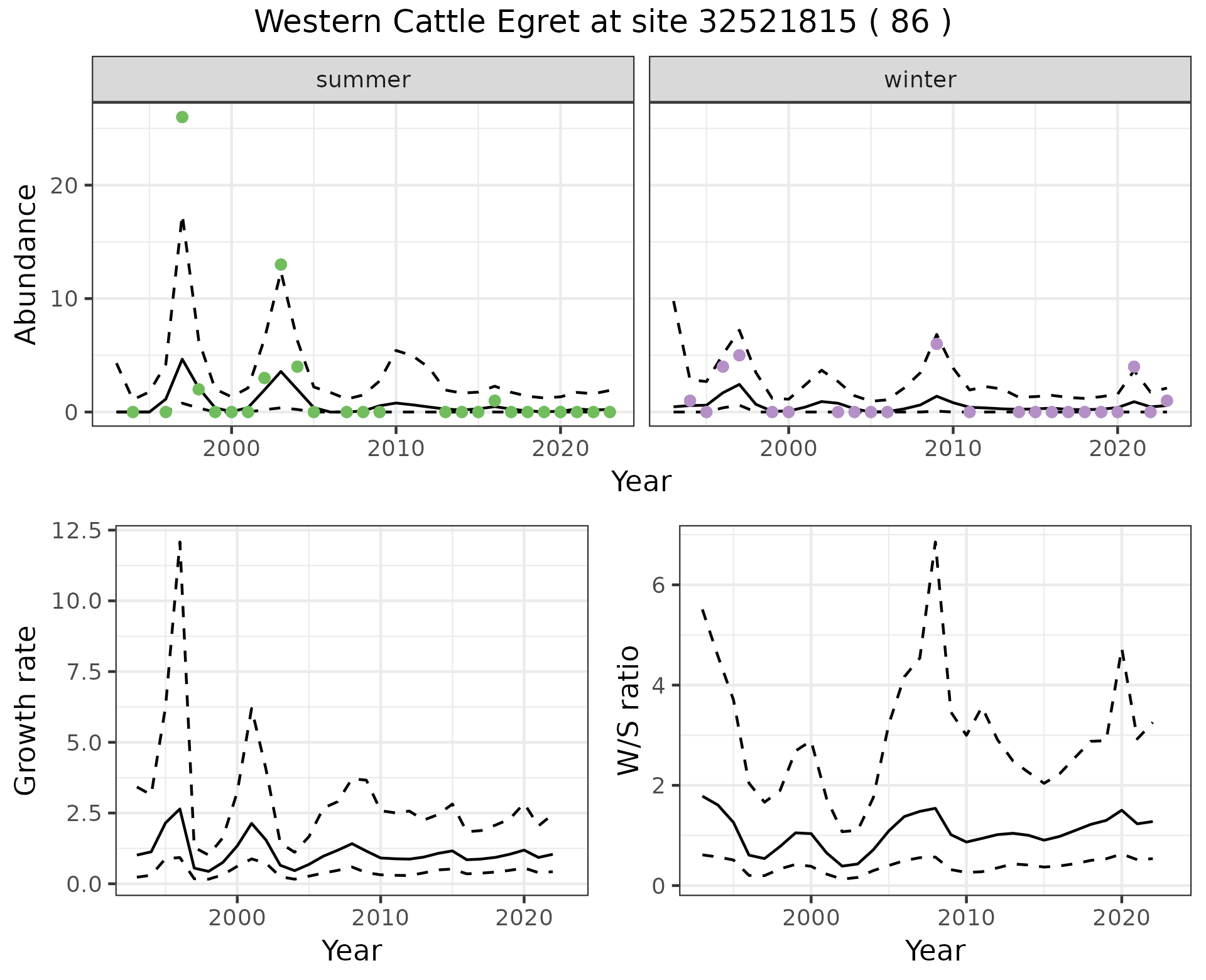Click the summer solid line peak near 1997
This screenshot has width=1206, height=980.
click(x=182, y=359)
